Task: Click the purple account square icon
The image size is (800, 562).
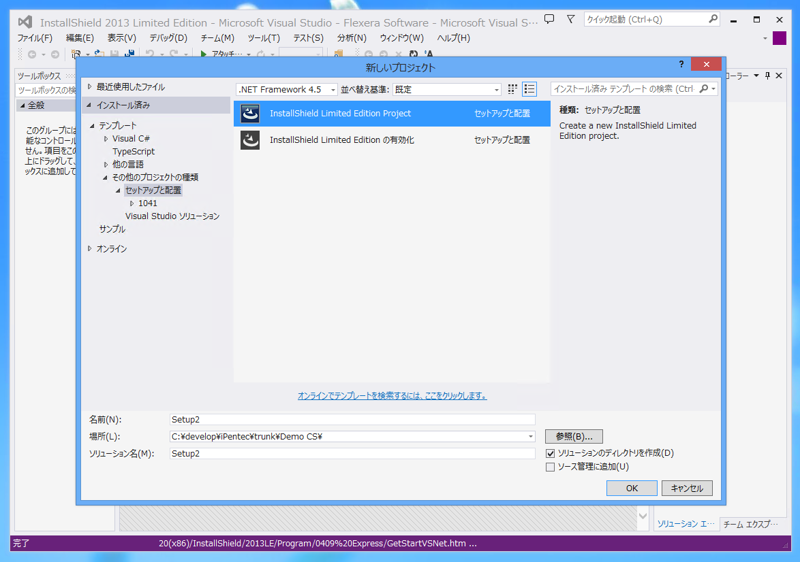Action: [x=779, y=38]
